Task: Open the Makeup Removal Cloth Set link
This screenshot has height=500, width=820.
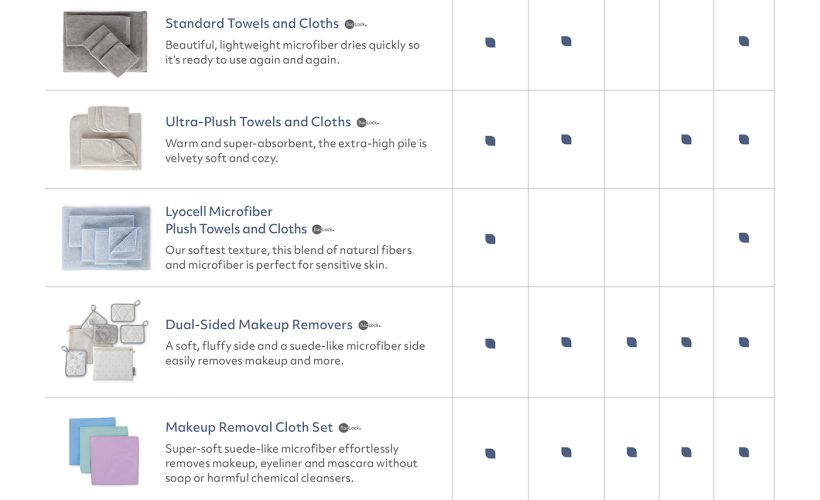Action: 249,428
